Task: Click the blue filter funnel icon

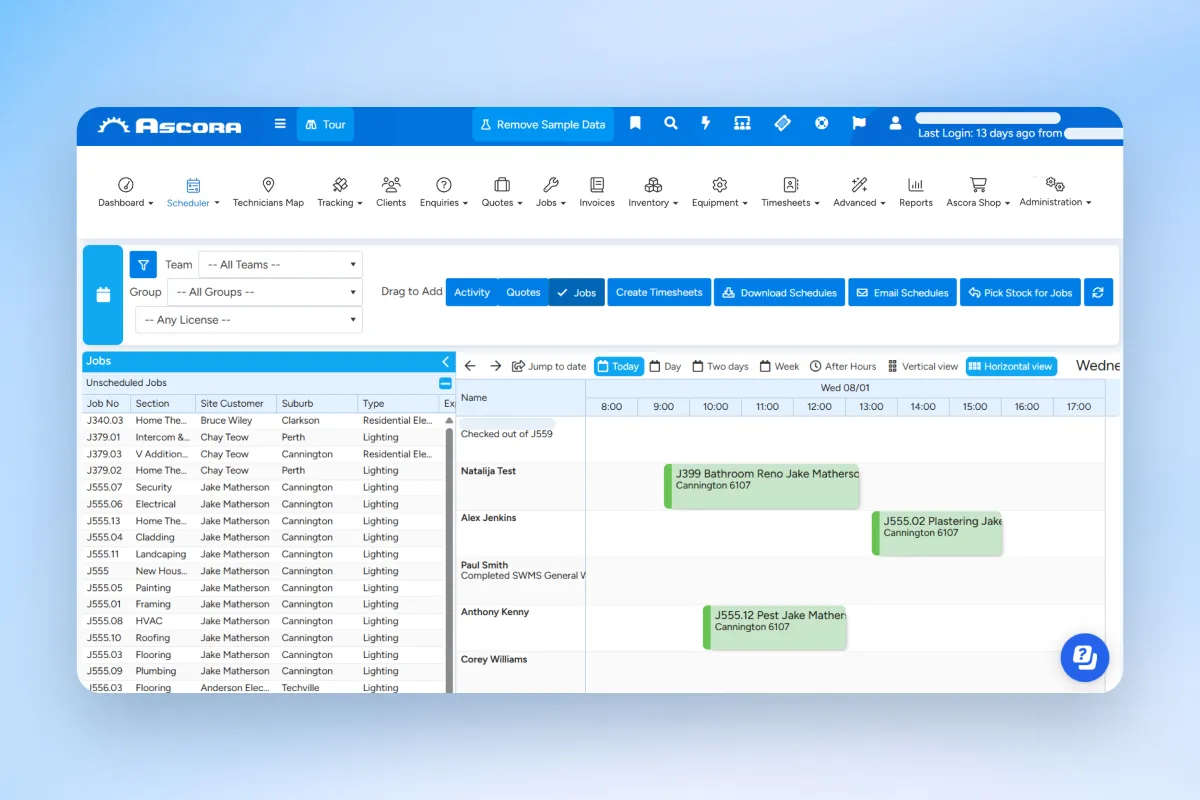Action: [144, 265]
